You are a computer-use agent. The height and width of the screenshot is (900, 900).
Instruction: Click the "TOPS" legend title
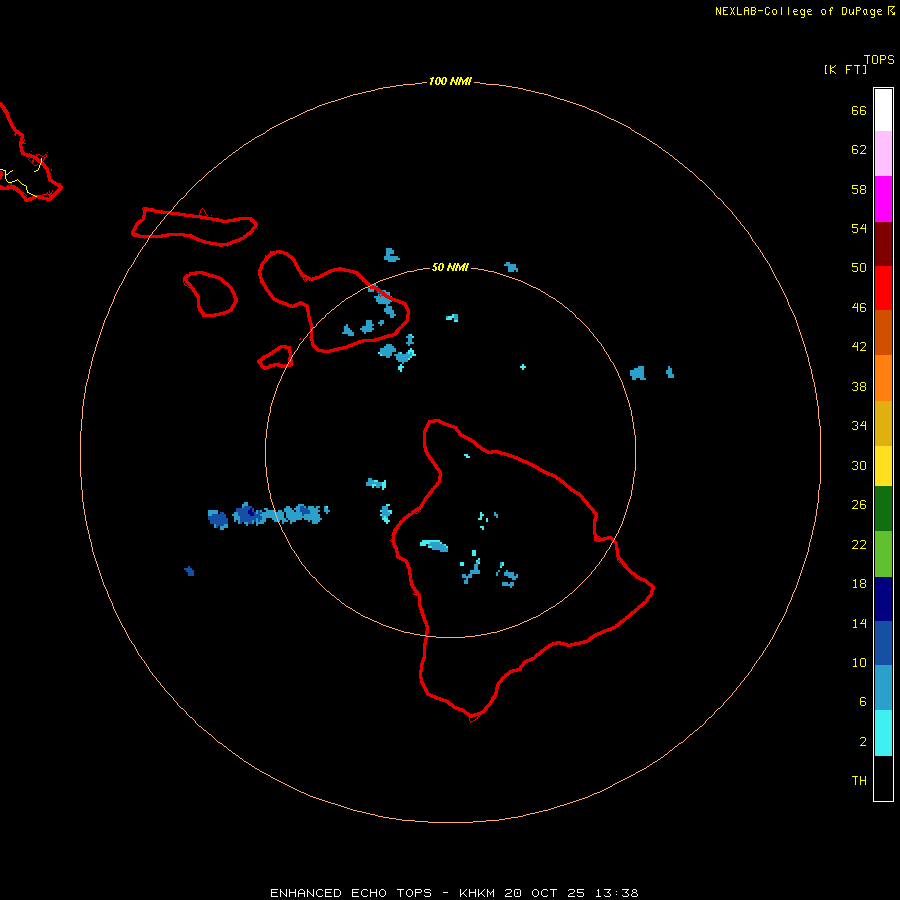pyautogui.click(x=879, y=59)
